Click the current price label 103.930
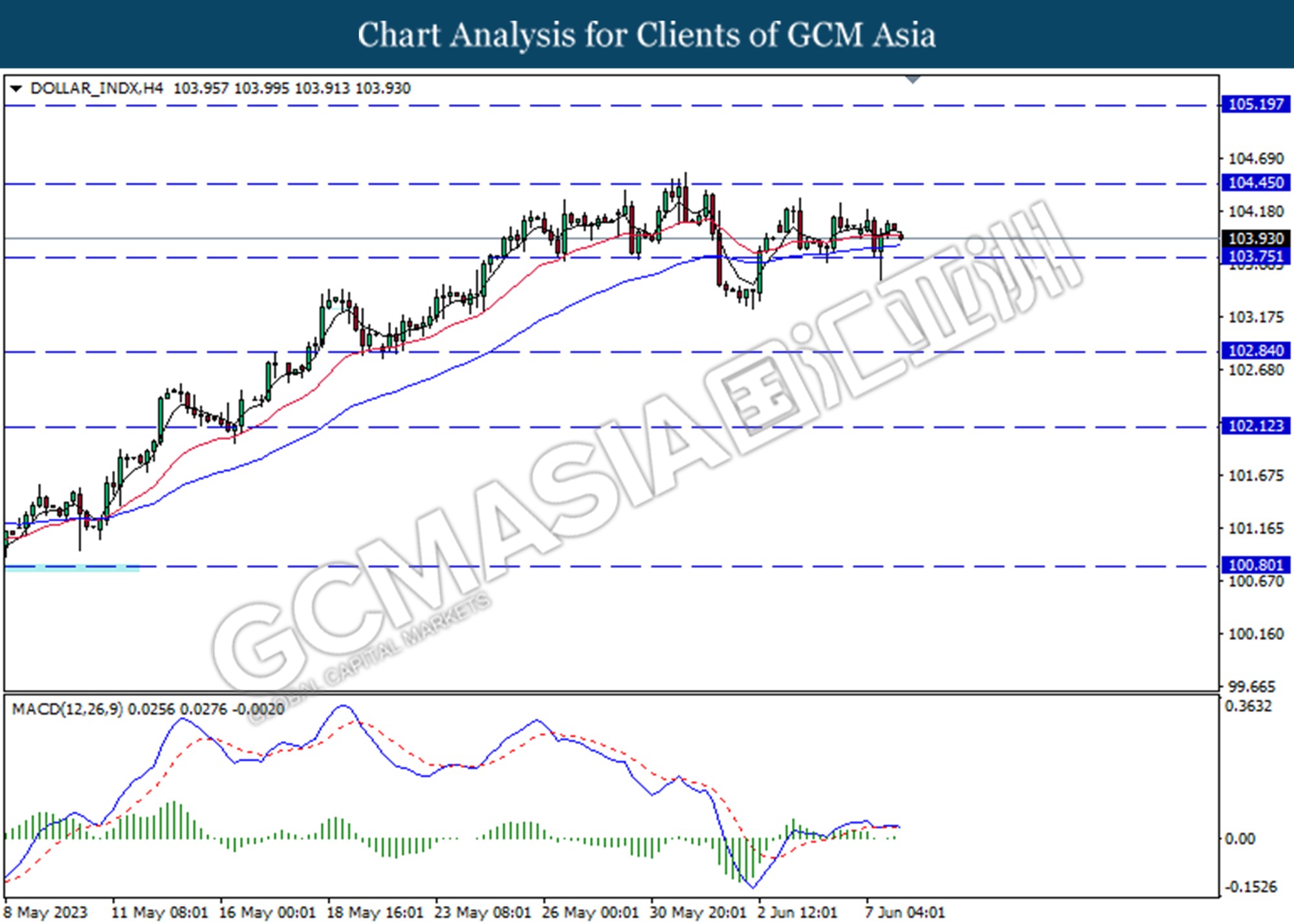 pyautogui.click(x=1255, y=239)
